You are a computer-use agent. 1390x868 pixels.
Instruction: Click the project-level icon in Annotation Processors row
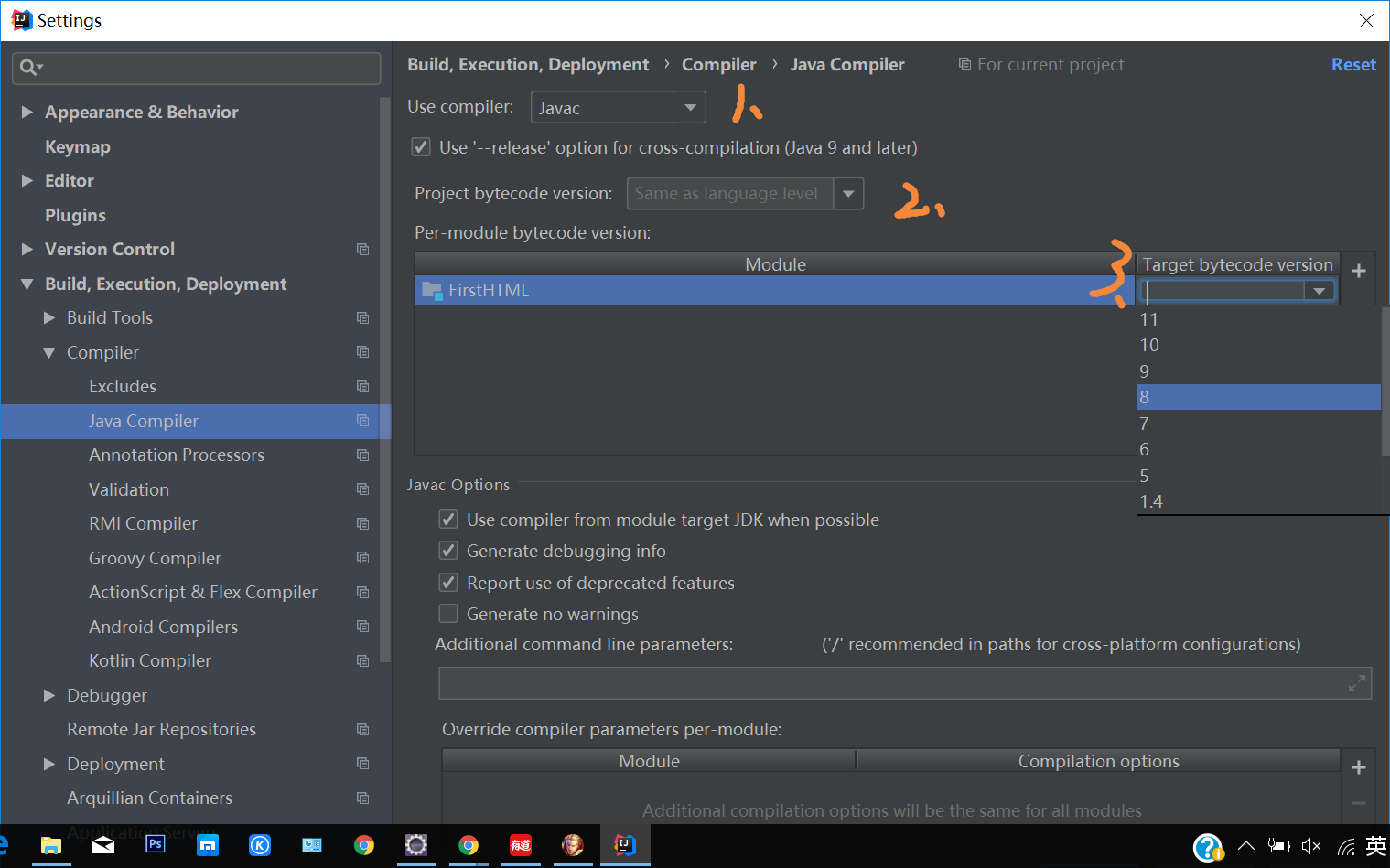tap(362, 455)
